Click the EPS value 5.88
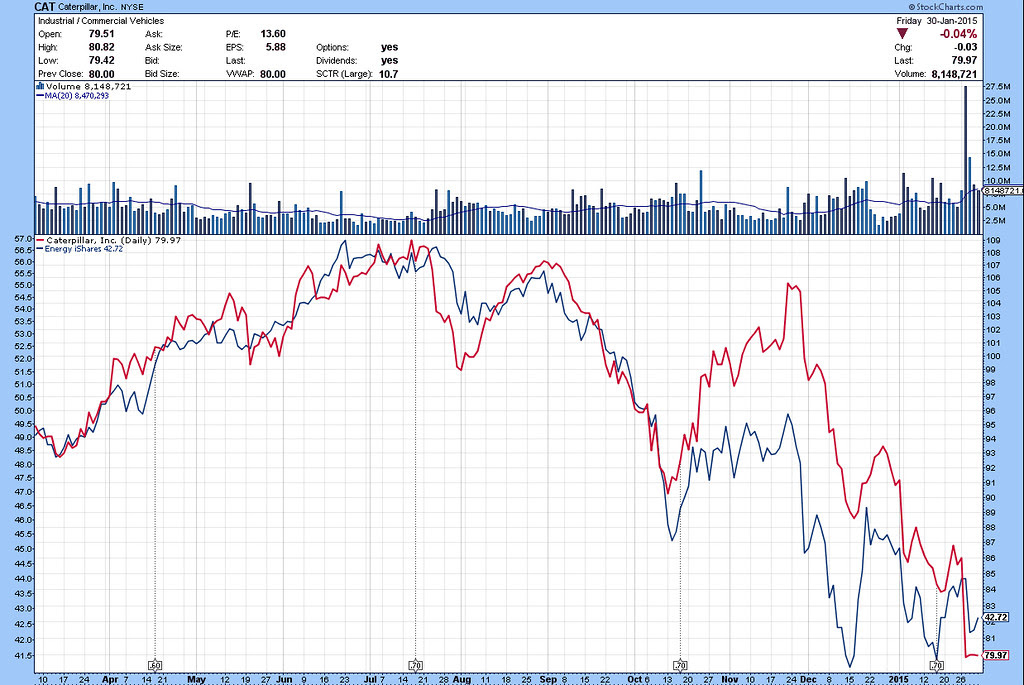This screenshot has height=685, width=1024. pyautogui.click(x=276, y=47)
